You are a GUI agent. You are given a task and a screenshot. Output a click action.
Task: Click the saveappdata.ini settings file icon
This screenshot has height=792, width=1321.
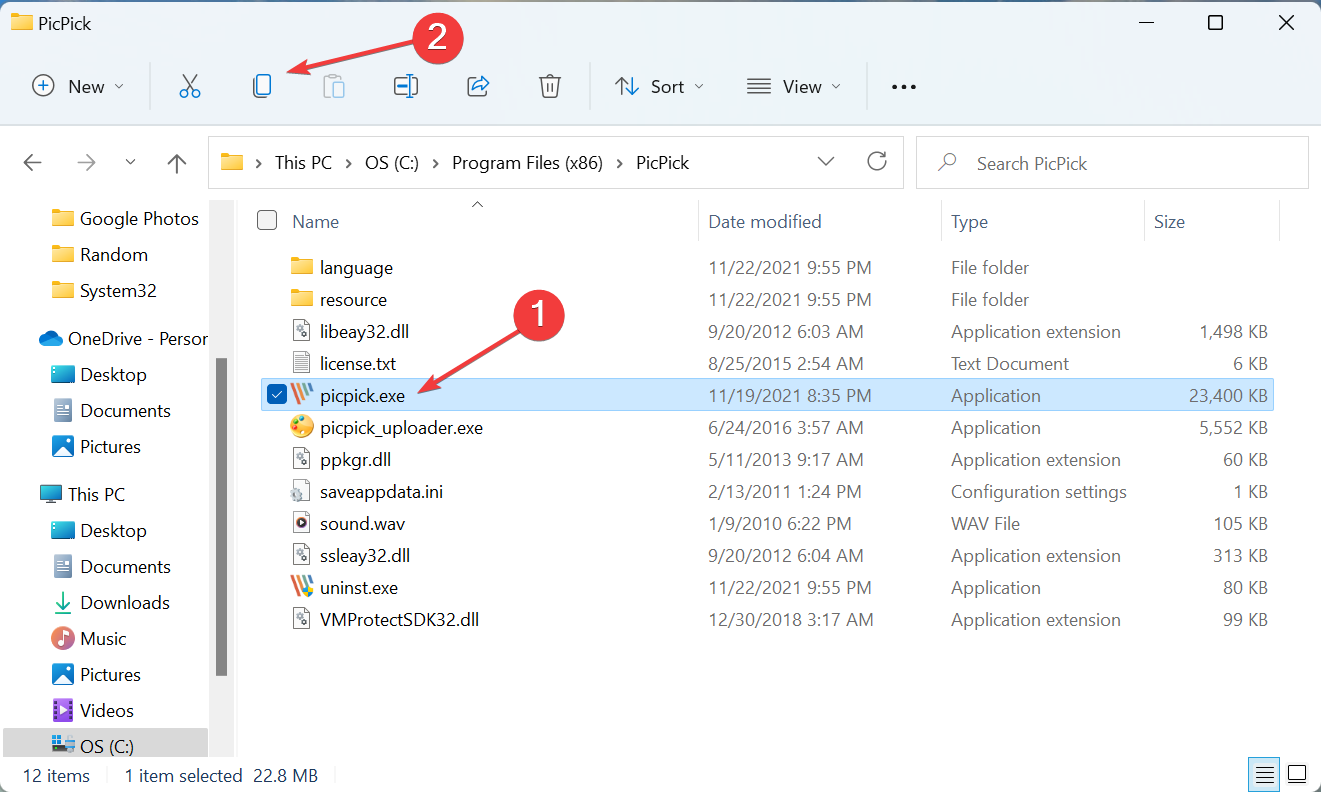pyautogui.click(x=301, y=491)
